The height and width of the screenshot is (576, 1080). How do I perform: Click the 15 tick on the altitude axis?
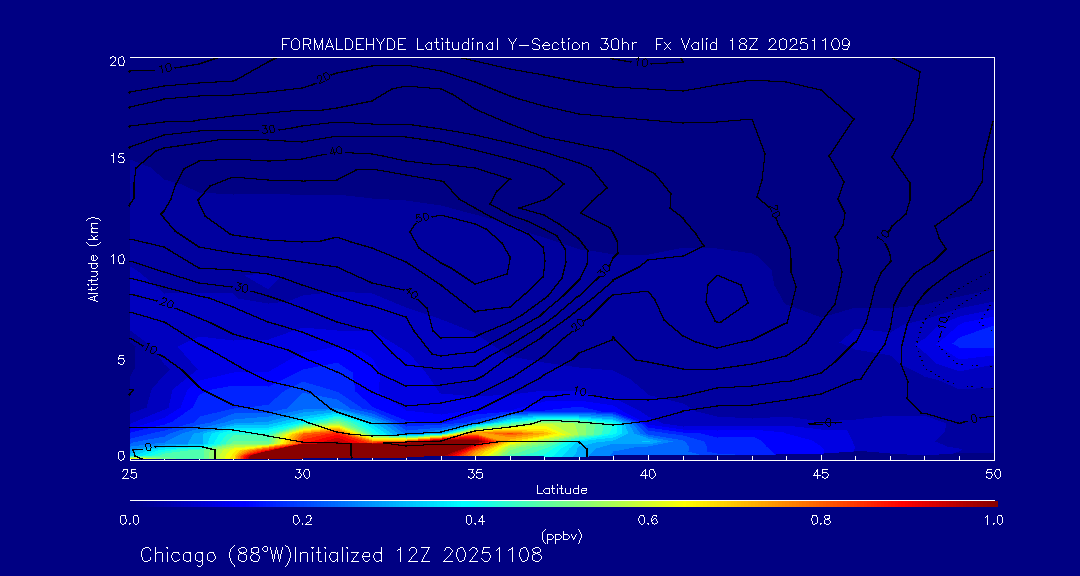(116, 160)
